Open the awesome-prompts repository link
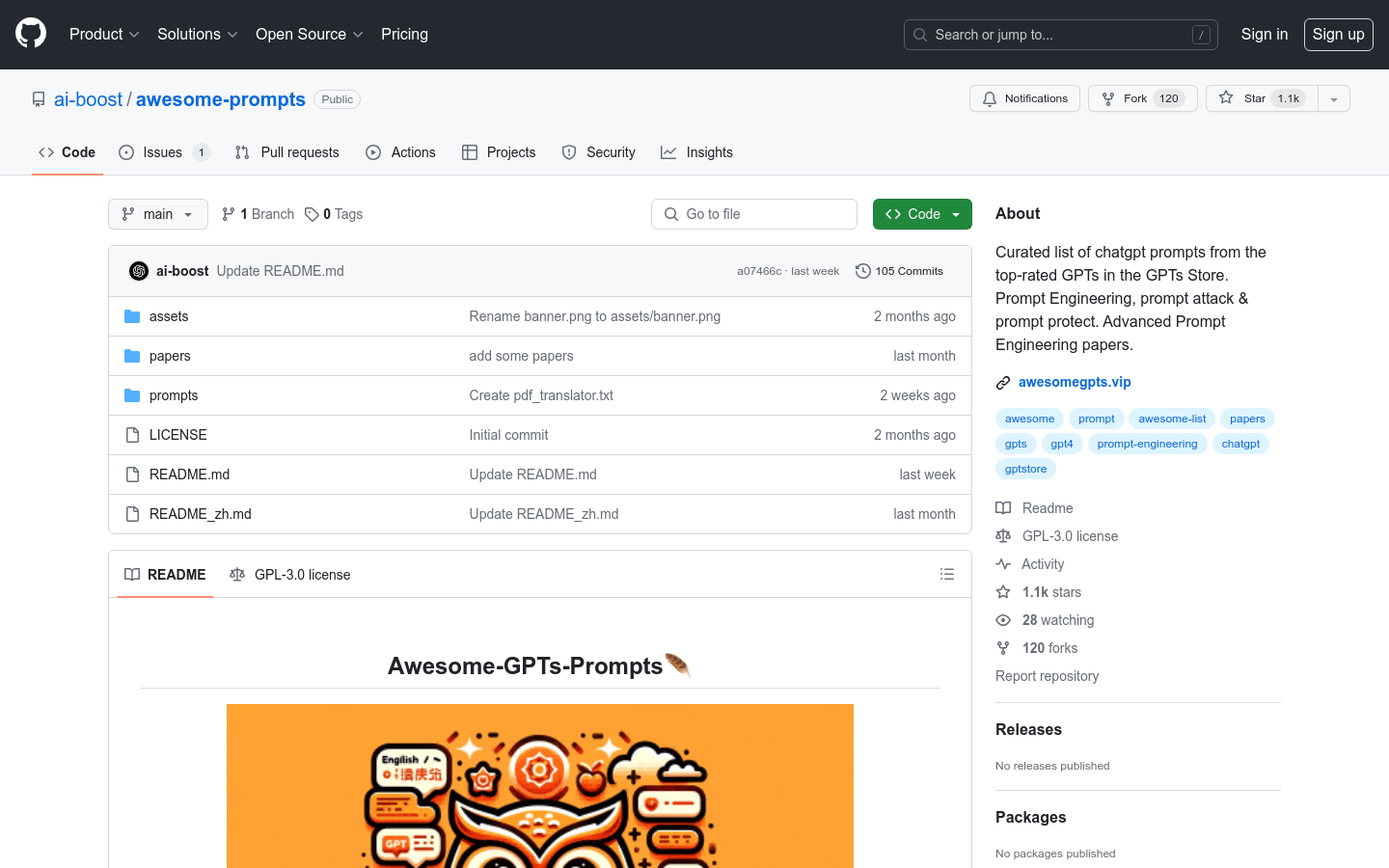The height and width of the screenshot is (868, 1389). click(x=220, y=99)
